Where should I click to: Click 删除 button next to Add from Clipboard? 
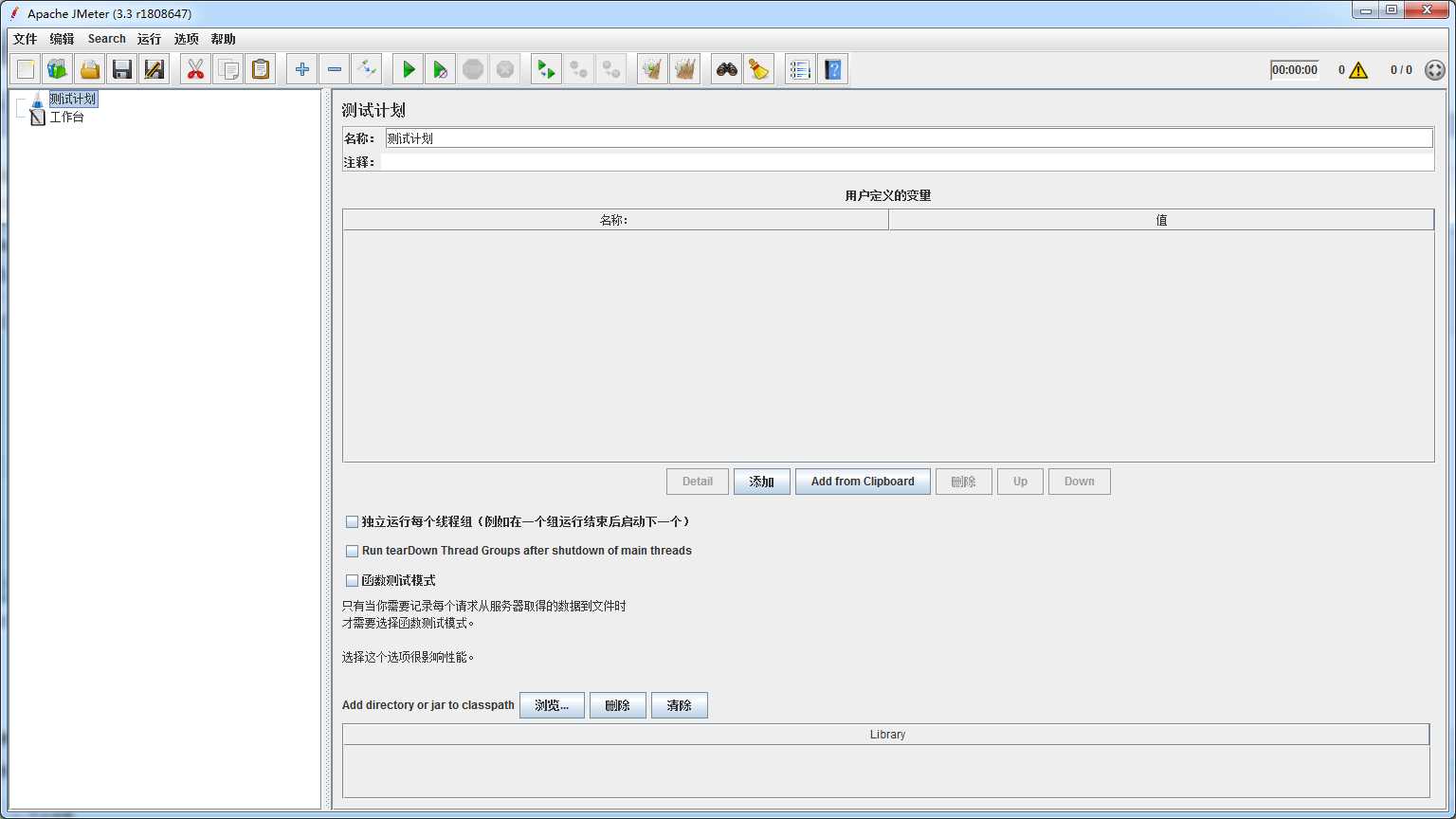coord(964,482)
